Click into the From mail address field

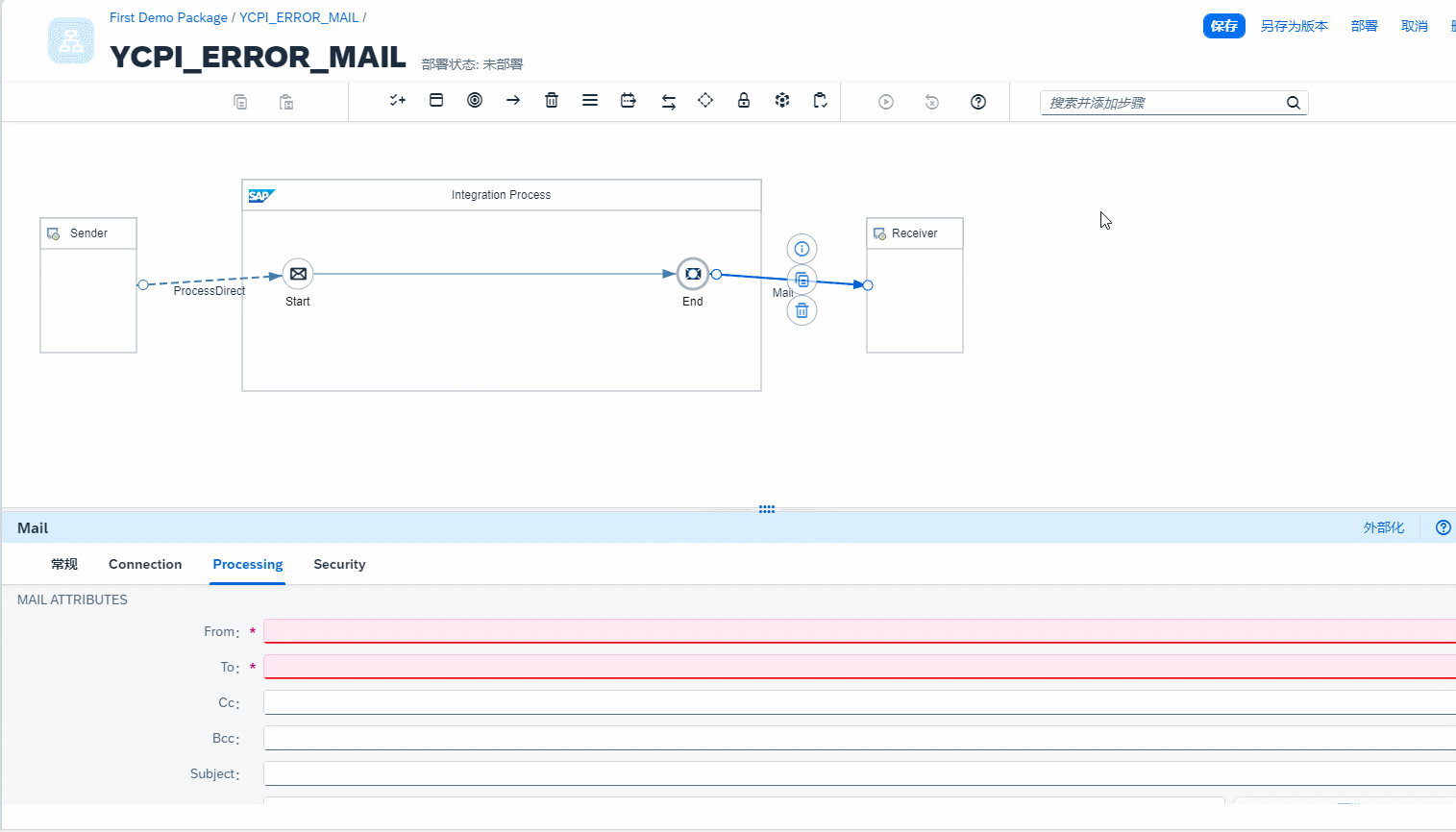[855, 631]
